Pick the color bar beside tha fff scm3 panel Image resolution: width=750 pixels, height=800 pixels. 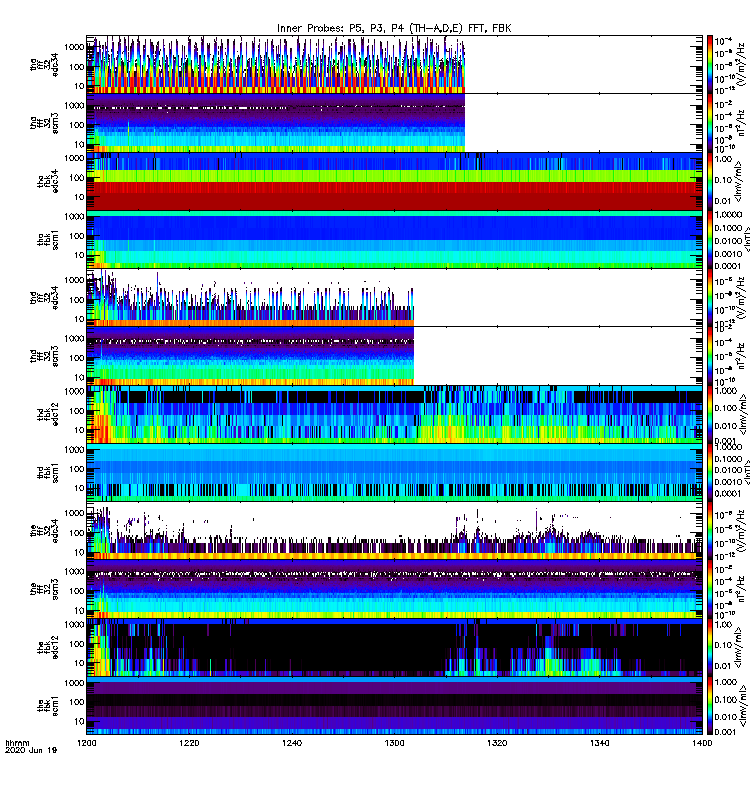pyautogui.click(x=710, y=123)
